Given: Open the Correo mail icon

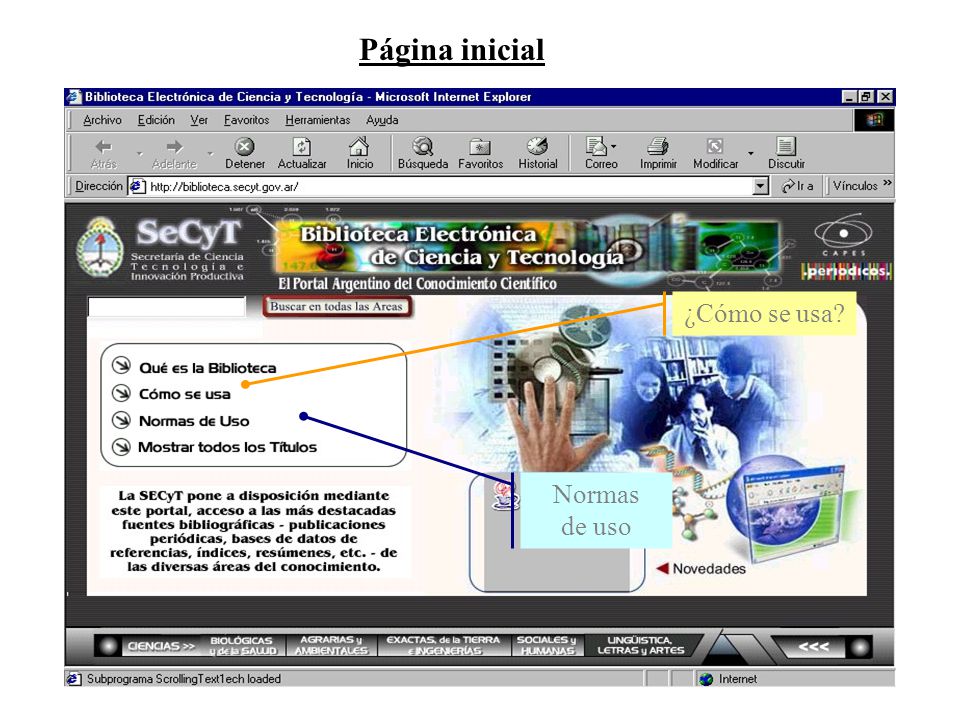Looking at the screenshot, I should click(597, 146).
